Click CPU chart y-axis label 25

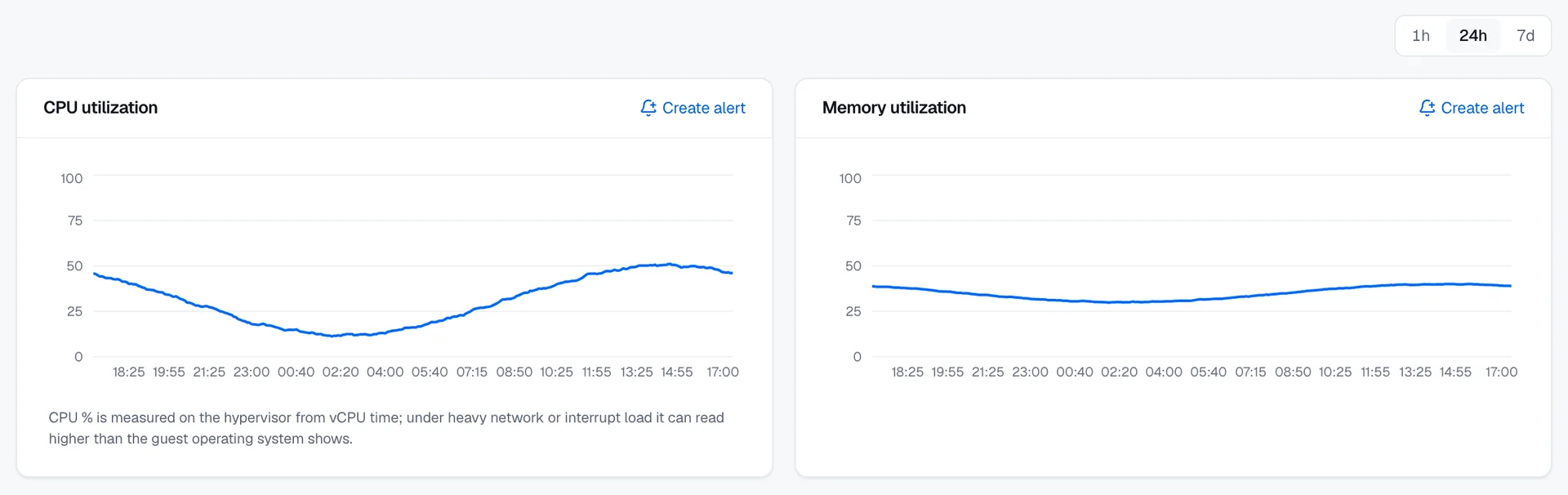coord(74,311)
